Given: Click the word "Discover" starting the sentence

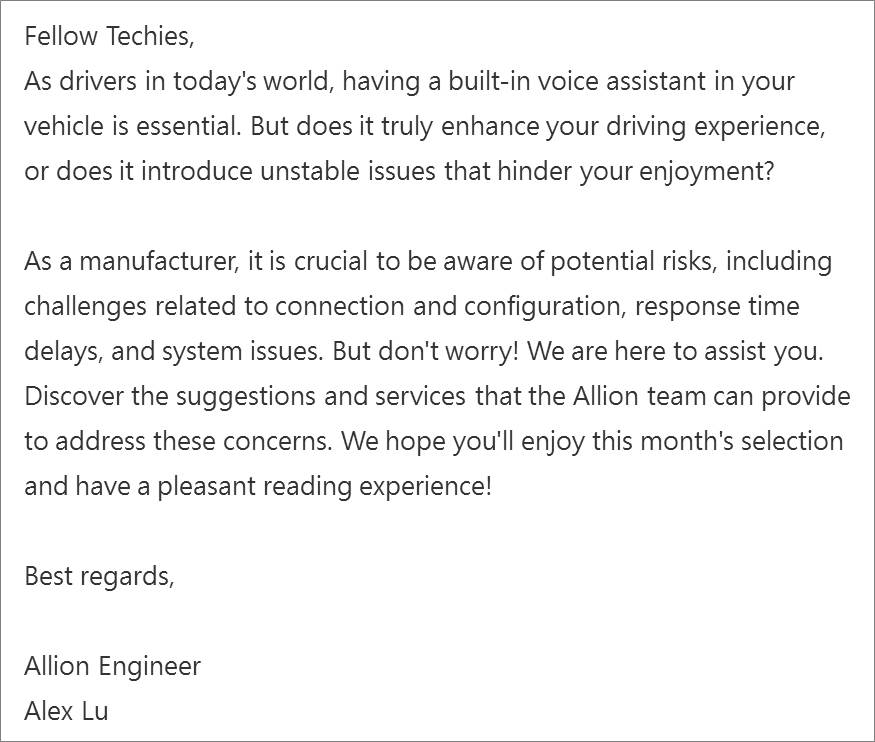Looking at the screenshot, I should point(74,397).
